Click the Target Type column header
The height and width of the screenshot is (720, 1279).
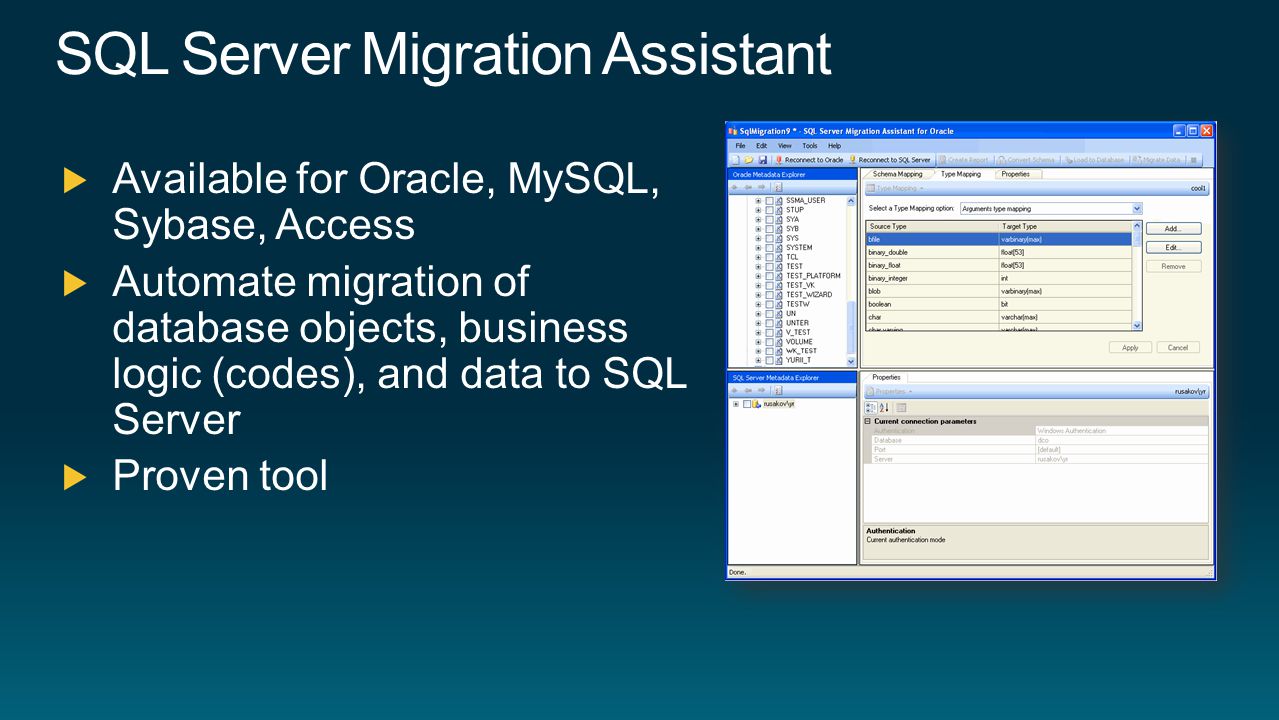1065,227
